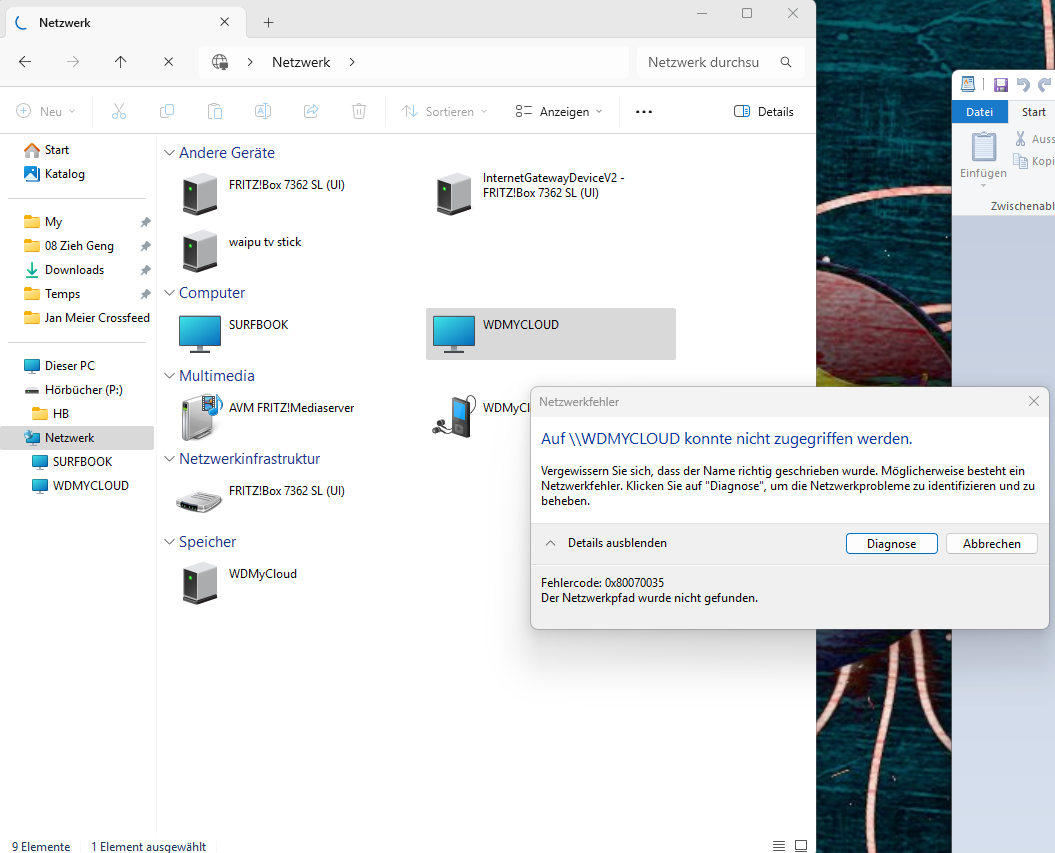Image resolution: width=1055 pixels, height=853 pixels.
Task: Click the Rename icon in toolbar
Action: coord(262,112)
